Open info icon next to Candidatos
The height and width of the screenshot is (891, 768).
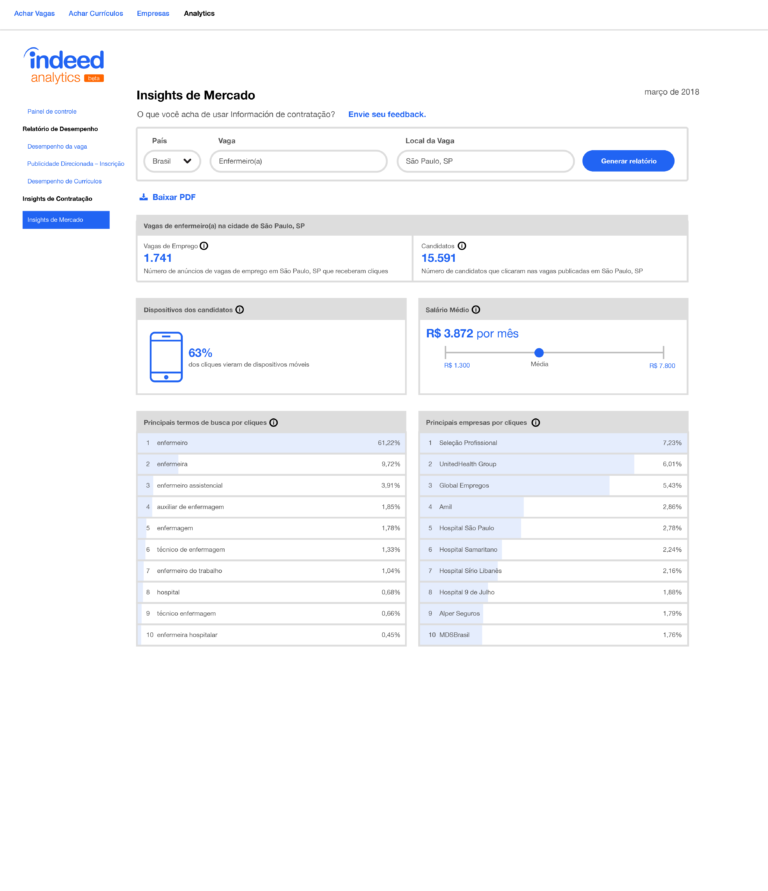tap(462, 246)
